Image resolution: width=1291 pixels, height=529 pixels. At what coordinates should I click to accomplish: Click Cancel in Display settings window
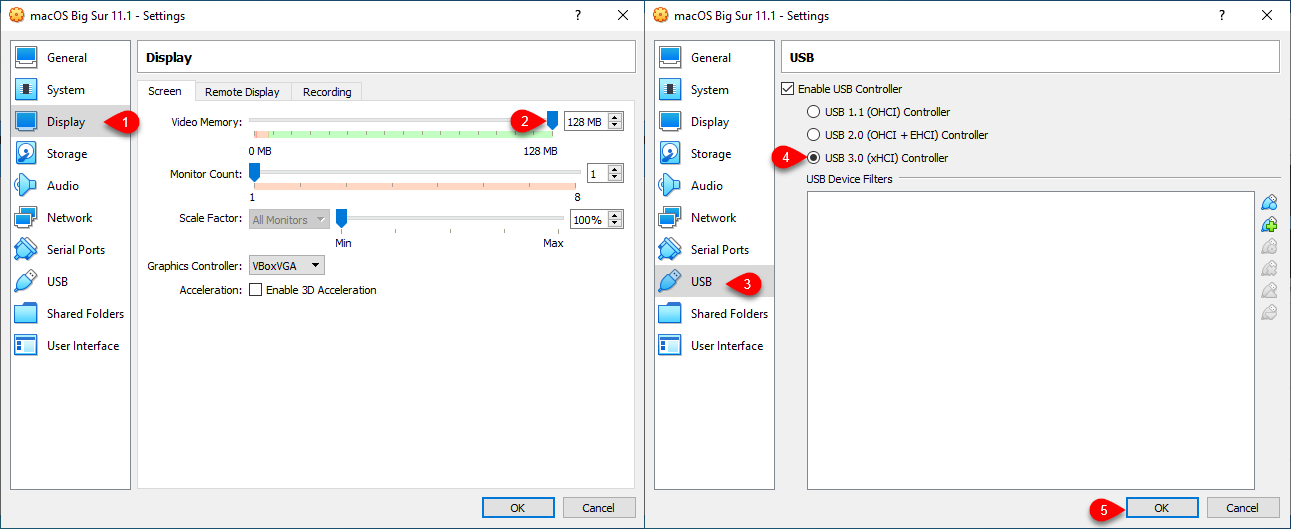598,508
